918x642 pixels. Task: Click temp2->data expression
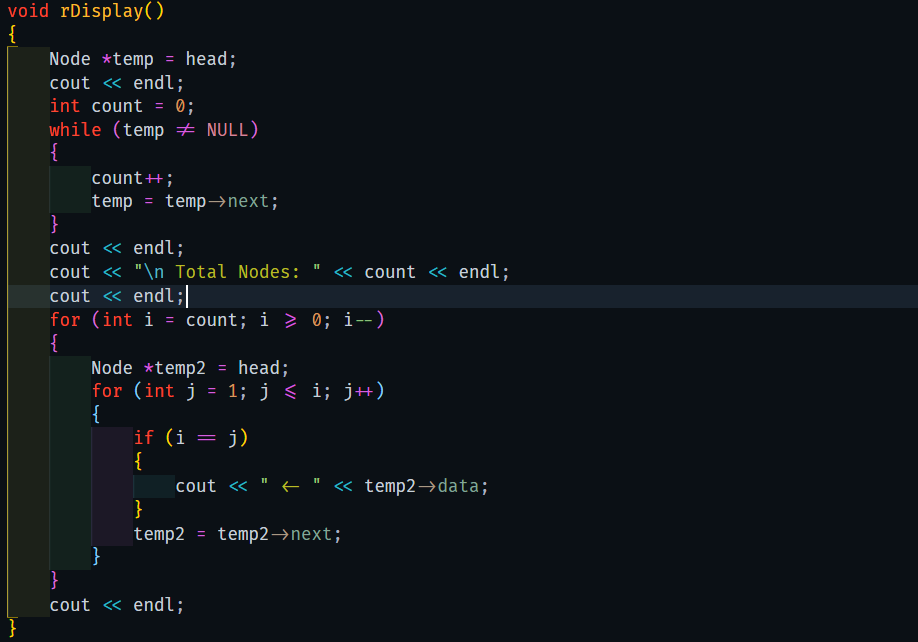pyautogui.click(x=421, y=485)
